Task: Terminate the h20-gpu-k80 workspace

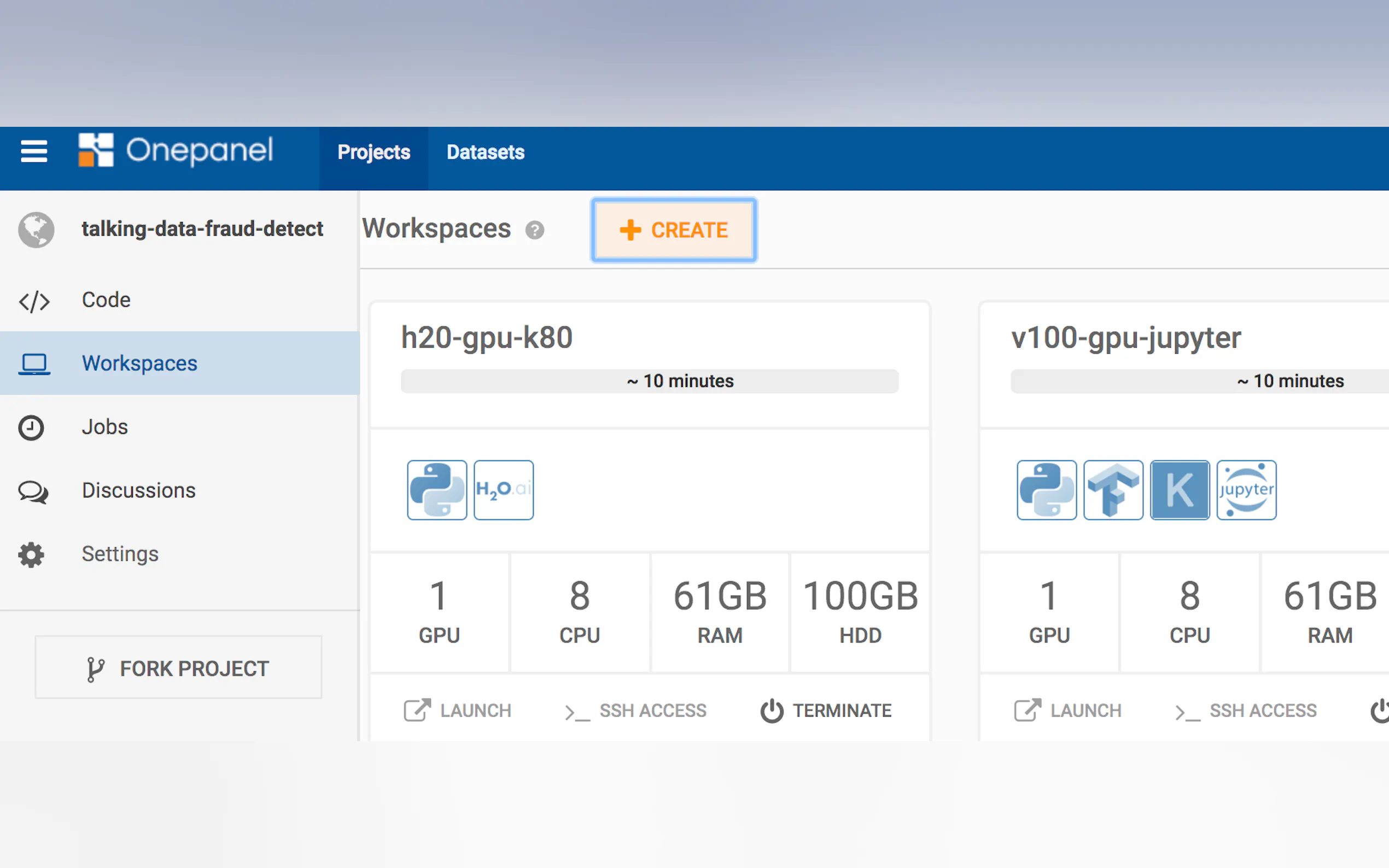Action: click(x=826, y=711)
